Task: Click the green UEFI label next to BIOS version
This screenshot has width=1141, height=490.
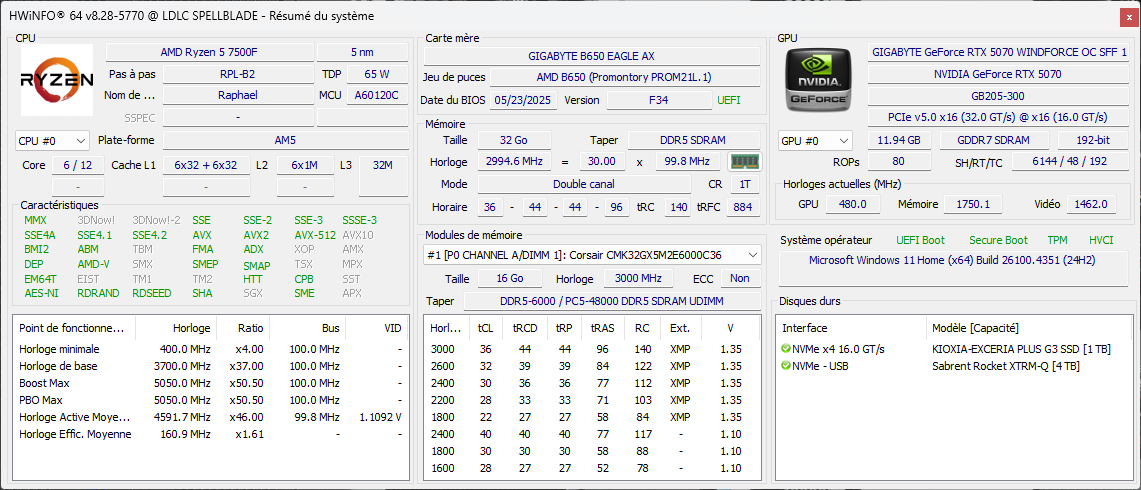Action: click(x=728, y=100)
